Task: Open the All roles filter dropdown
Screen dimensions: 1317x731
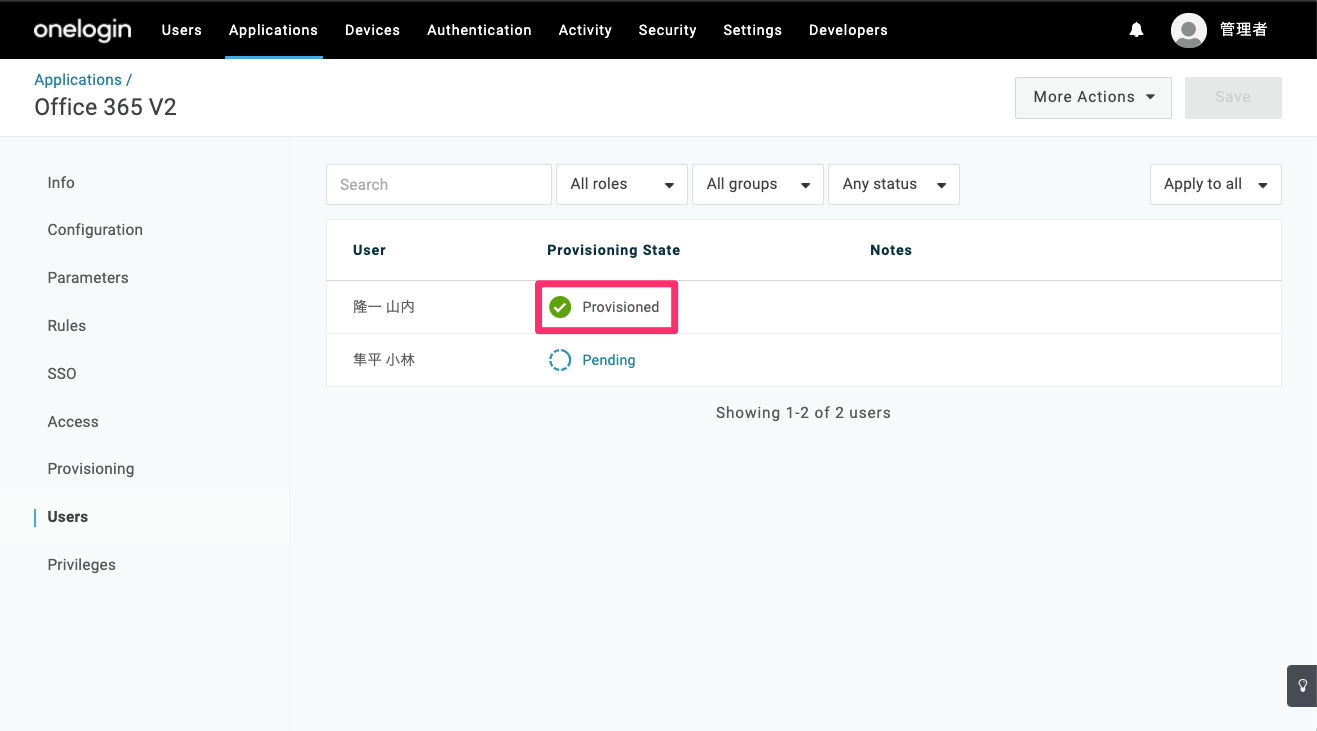Action: coord(622,184)
